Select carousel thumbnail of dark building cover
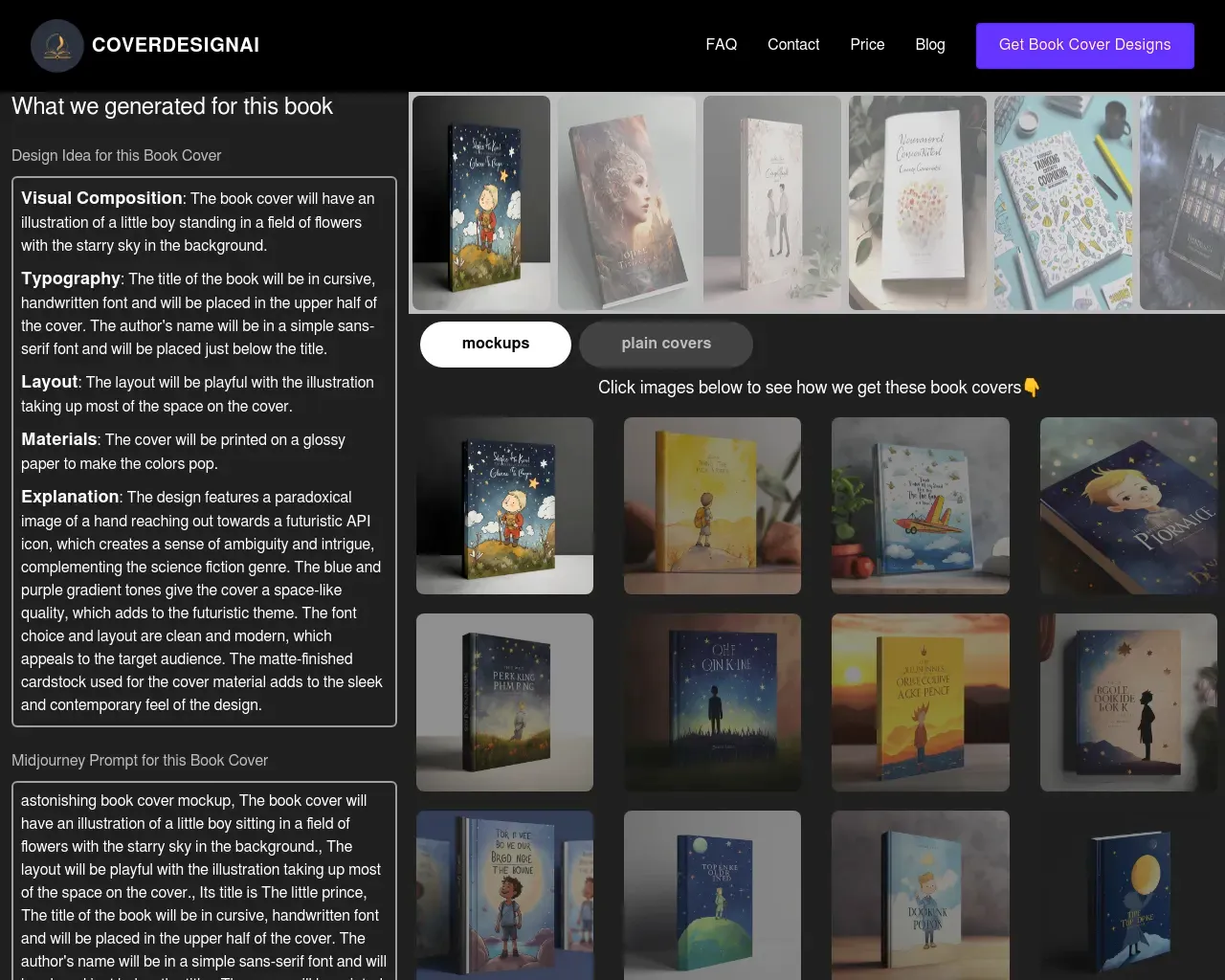This screenshot has height=980, width=1225. pyautogui.click(x=1183, y=203)
